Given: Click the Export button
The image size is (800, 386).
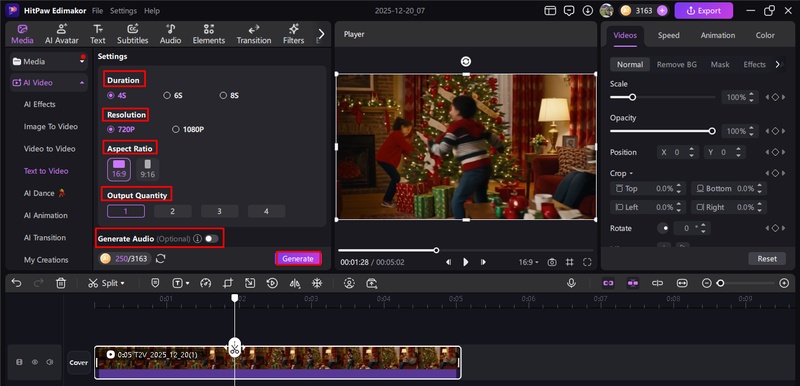Looking at the screenshot, I should pyautogui.click(x=704, y=11).
